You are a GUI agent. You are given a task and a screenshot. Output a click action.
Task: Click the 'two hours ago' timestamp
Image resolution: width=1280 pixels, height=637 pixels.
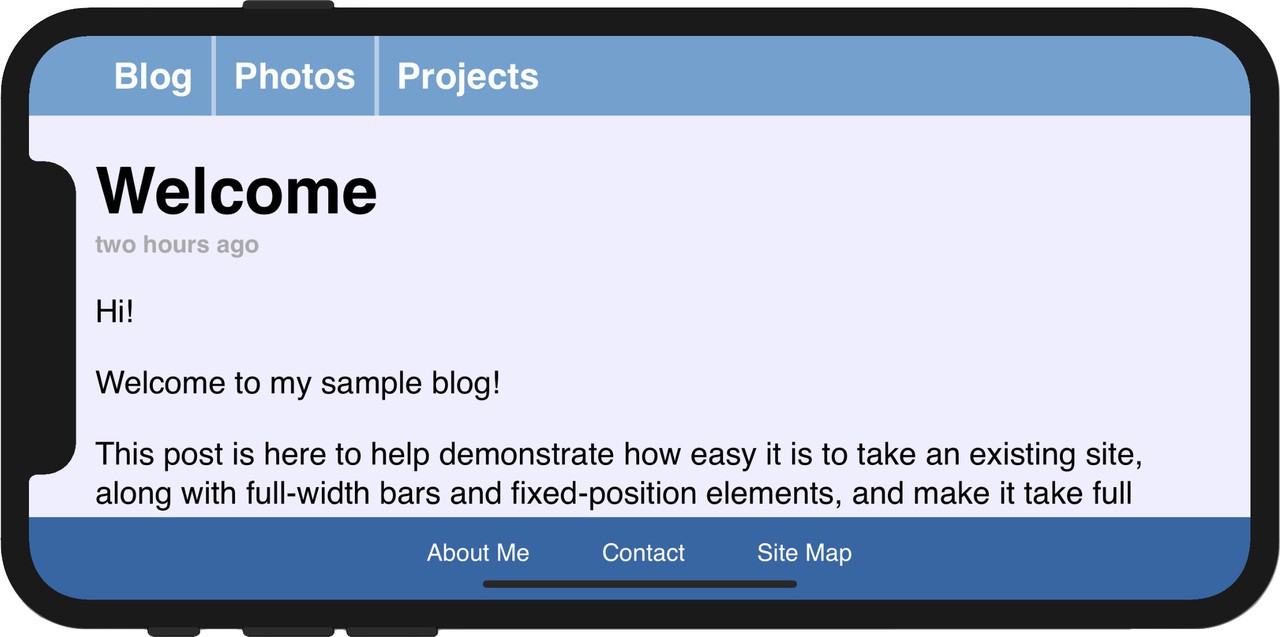177,245
